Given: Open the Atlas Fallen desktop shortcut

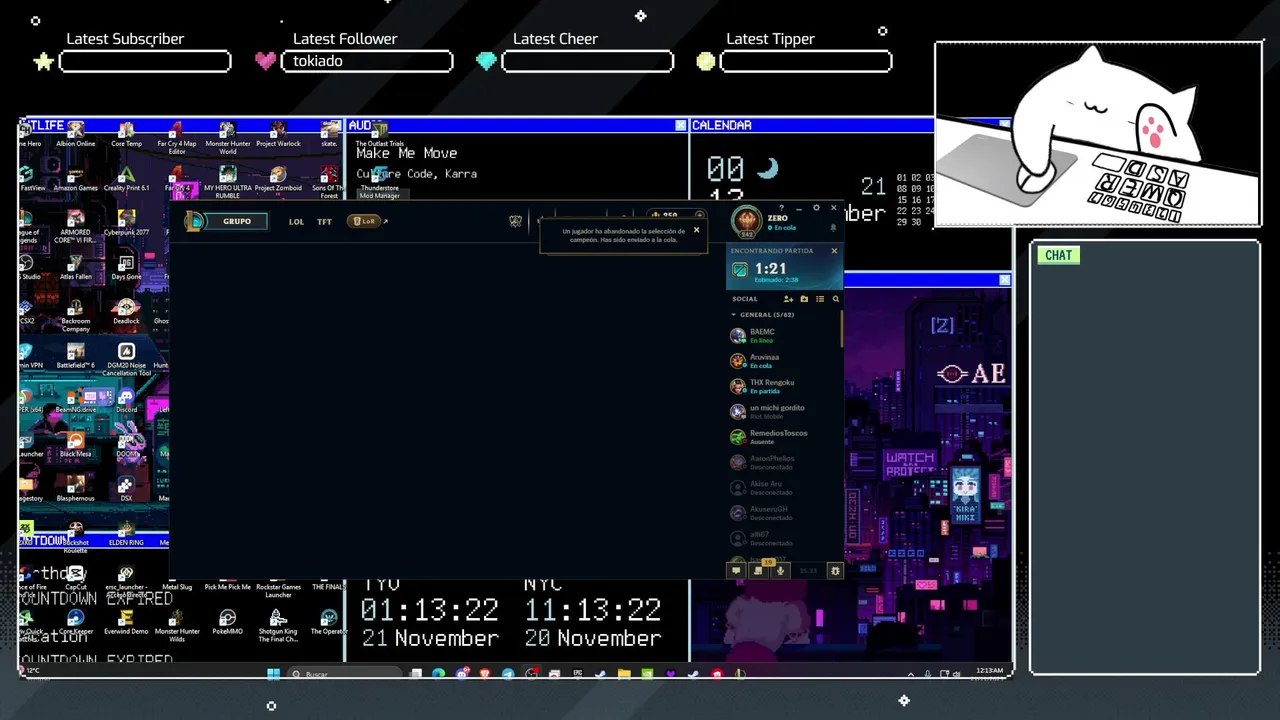Looking at the screenshot, I should [75, 266].
